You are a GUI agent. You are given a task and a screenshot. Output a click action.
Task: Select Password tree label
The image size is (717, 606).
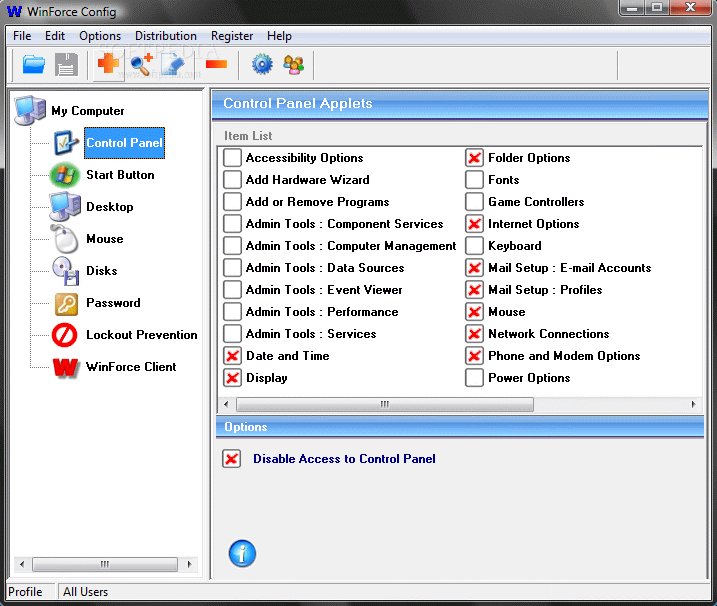[x=113, y=303]
